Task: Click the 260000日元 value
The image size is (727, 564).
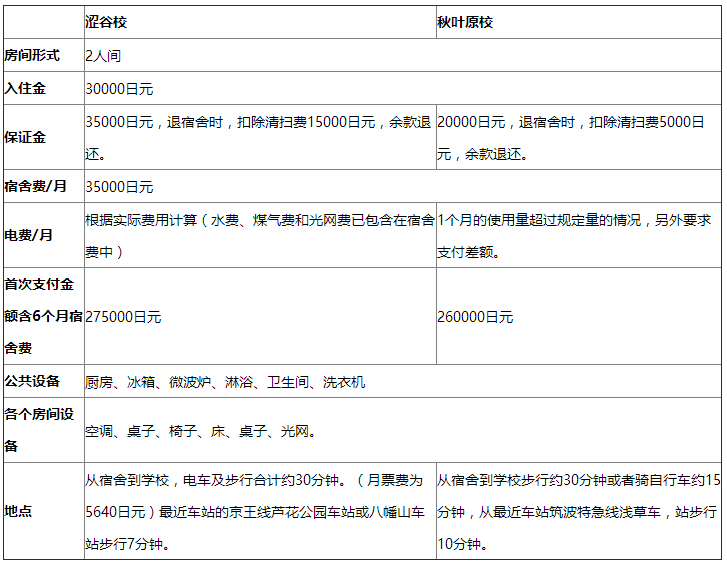Action: [x=475, y=316]
